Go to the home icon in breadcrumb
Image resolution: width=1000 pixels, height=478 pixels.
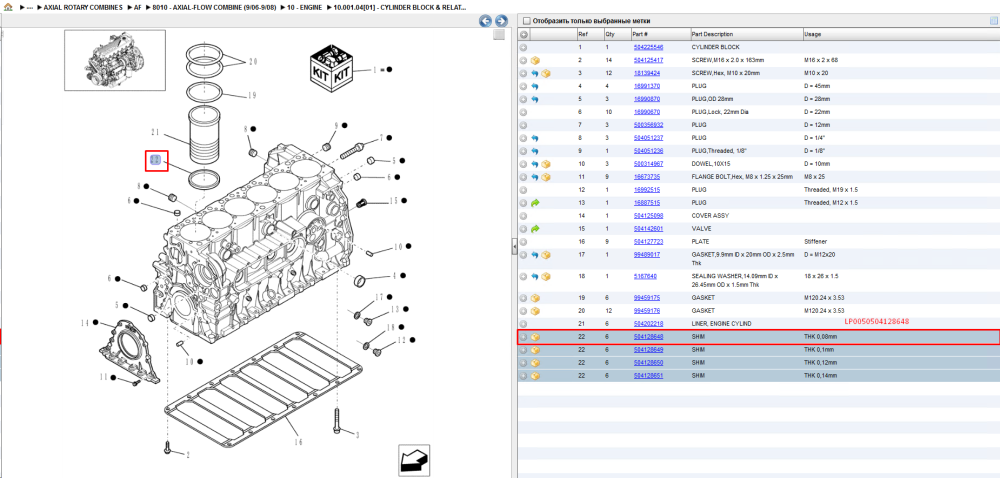coord(8,8)
